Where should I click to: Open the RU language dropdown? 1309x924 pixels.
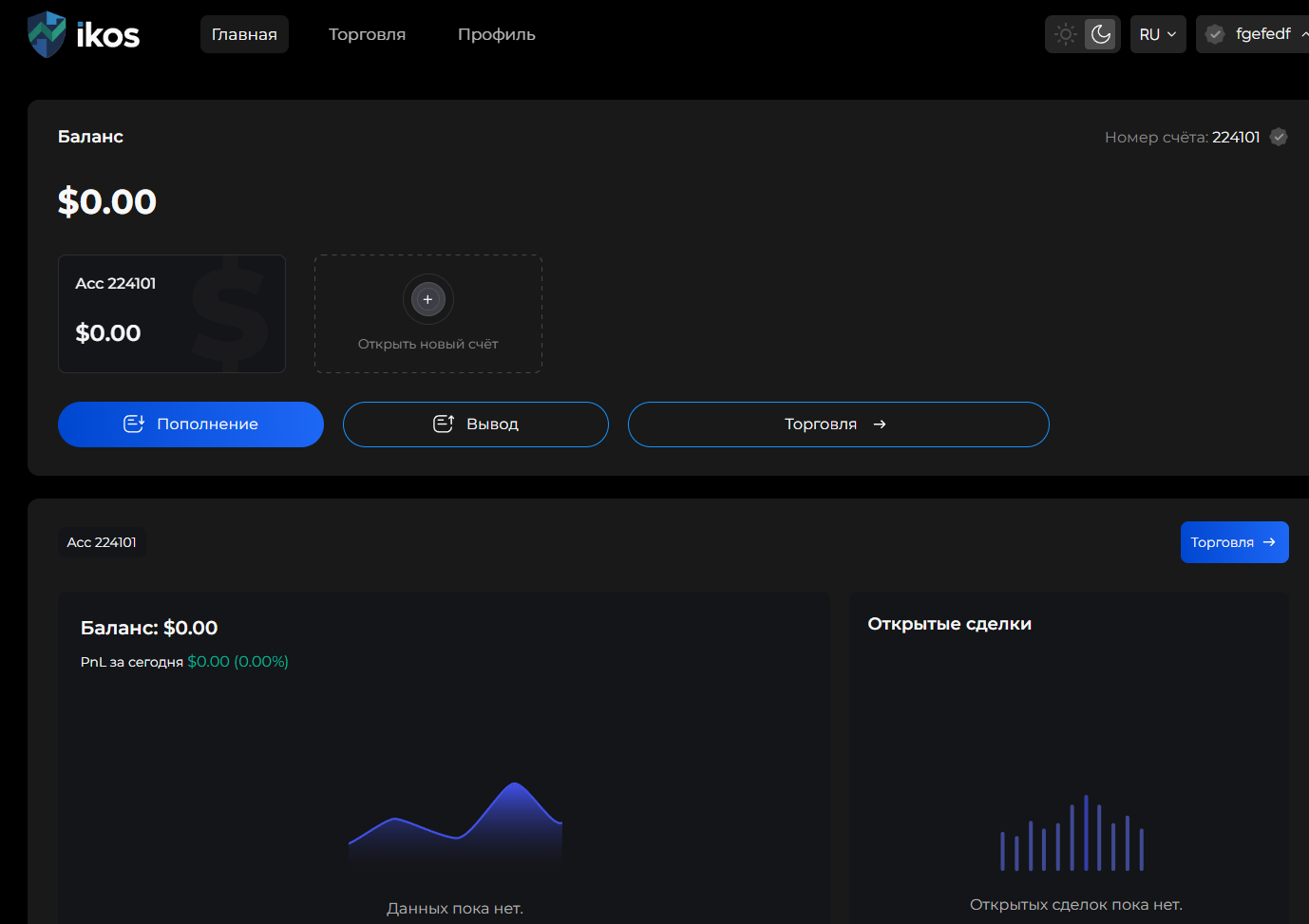click(x=1157, y=34)
